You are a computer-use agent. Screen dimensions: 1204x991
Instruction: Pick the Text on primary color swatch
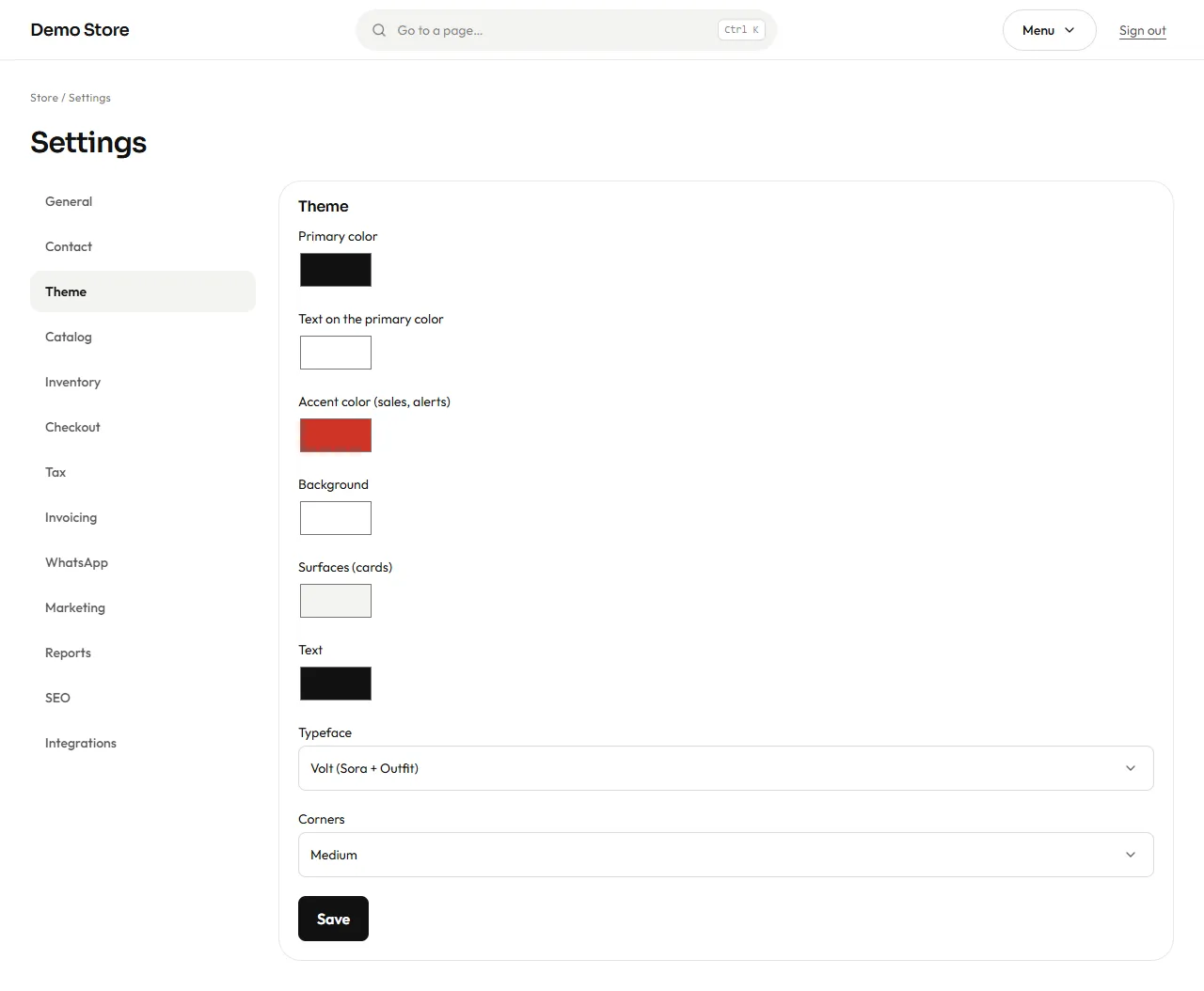pos(336,353)
